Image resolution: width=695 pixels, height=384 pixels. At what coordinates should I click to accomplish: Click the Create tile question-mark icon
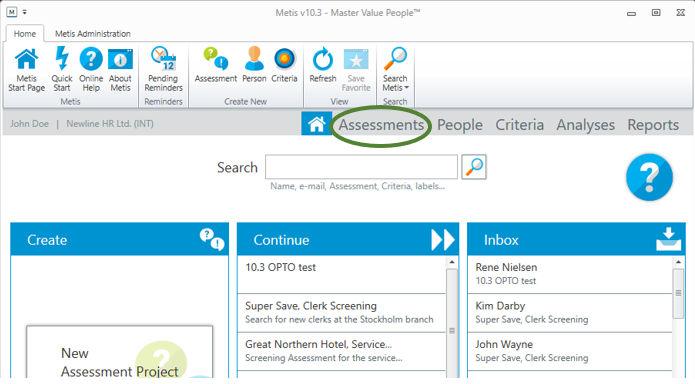tap(212, 239)
